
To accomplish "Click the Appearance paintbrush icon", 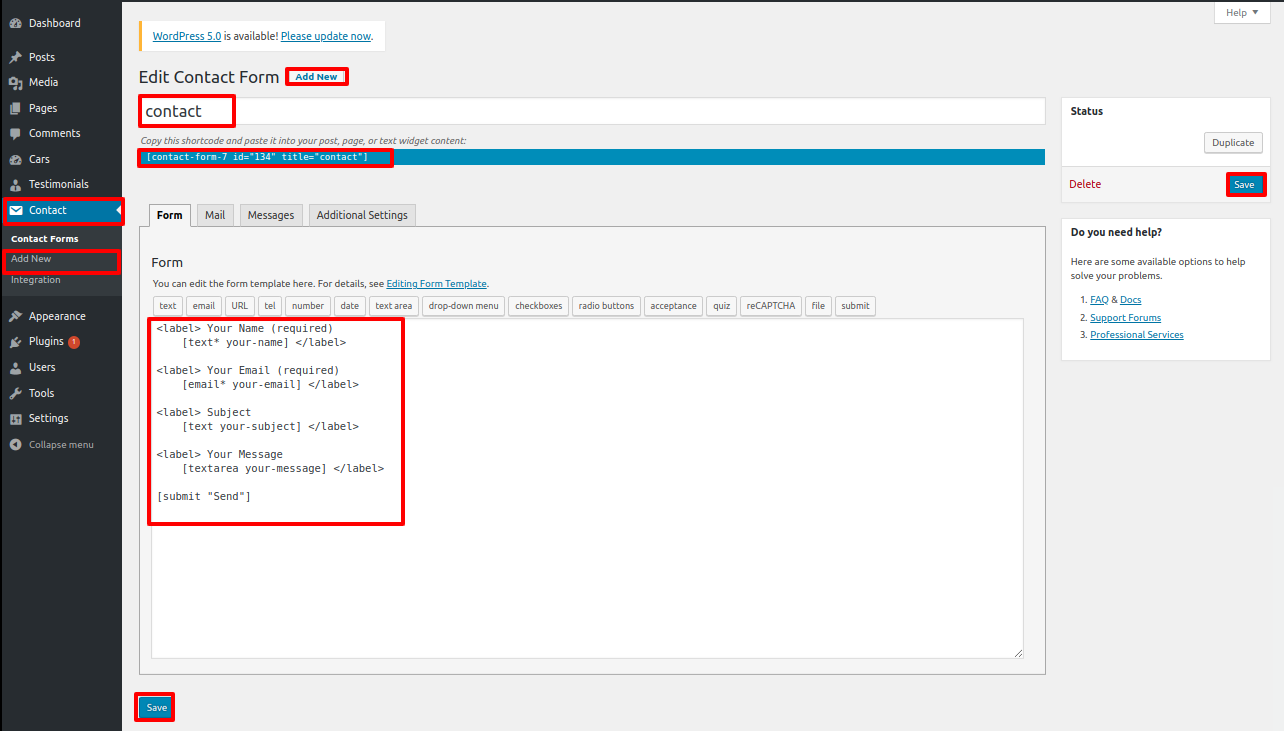I will pos(16,316).
